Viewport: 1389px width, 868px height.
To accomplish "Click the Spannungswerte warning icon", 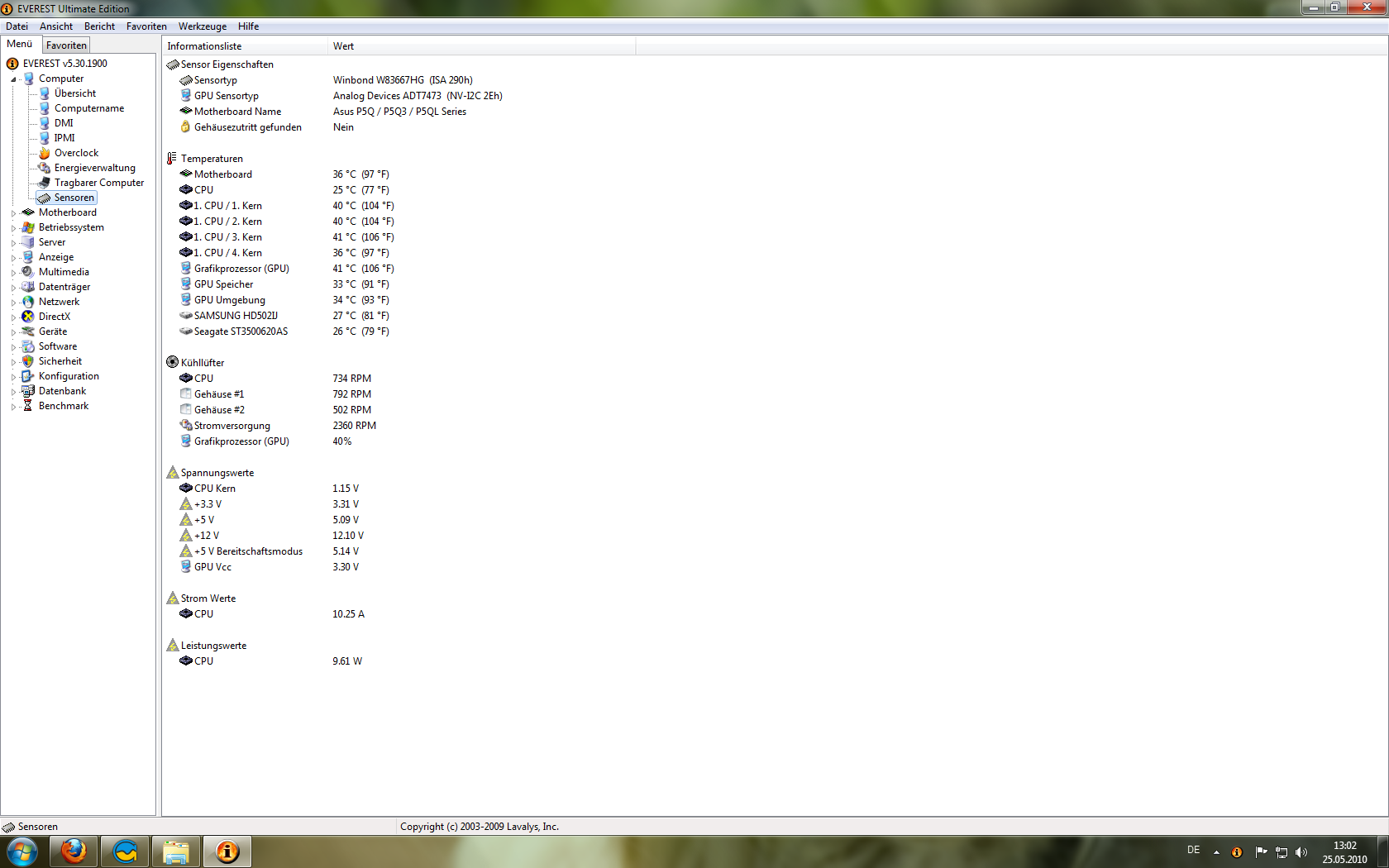I will pyautogui.click(x=173, y=473).
